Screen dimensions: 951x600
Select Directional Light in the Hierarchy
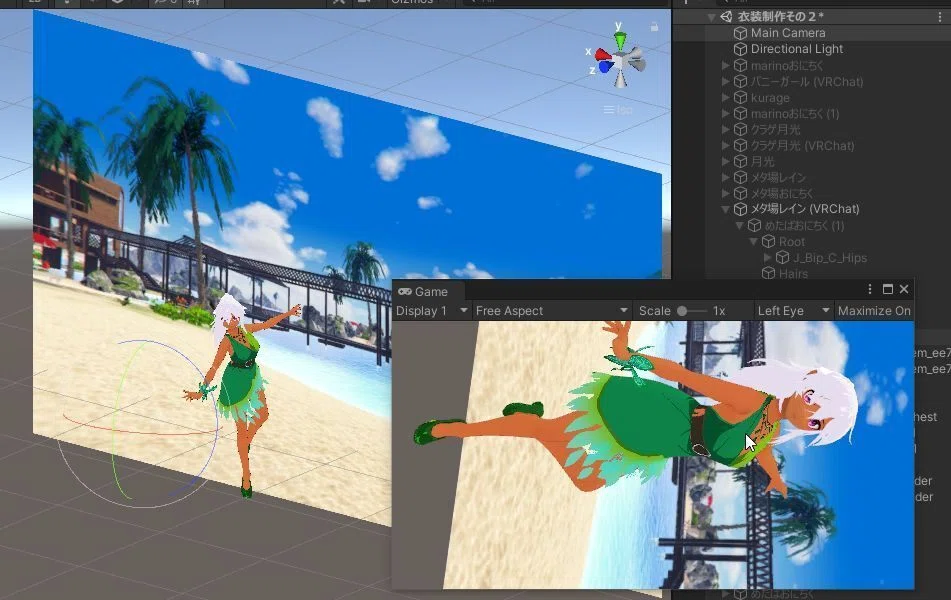coord(796,49)
